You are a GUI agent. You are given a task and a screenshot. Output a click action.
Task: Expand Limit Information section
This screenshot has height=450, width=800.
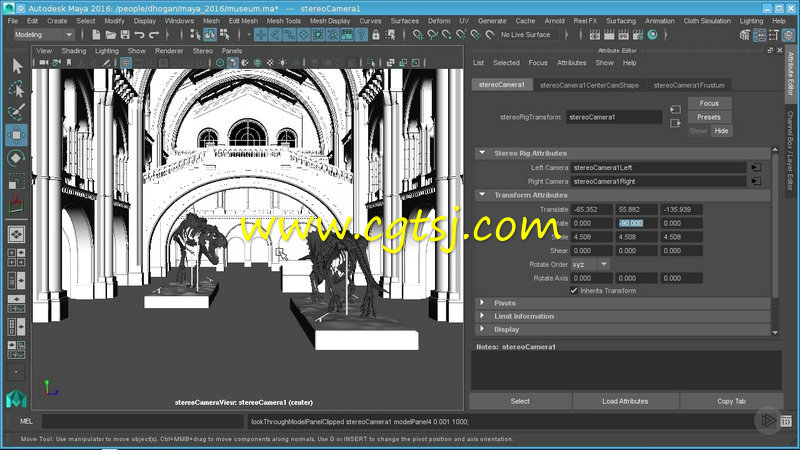click(482, 316)
